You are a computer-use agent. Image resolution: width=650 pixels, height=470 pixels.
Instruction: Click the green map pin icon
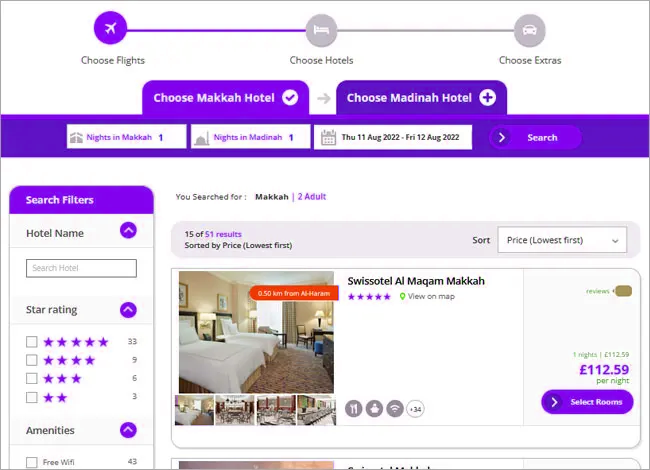402,296
